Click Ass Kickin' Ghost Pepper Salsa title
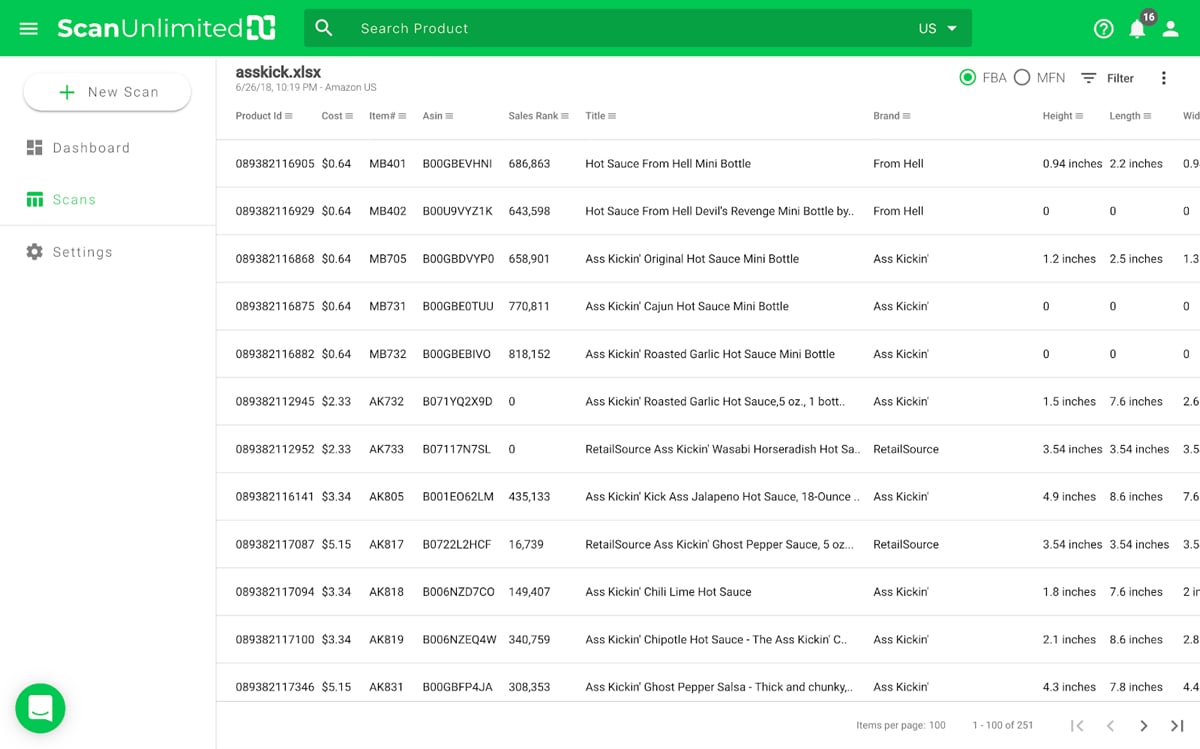The height and width of the screenshot is (749, 1200). 719,687
